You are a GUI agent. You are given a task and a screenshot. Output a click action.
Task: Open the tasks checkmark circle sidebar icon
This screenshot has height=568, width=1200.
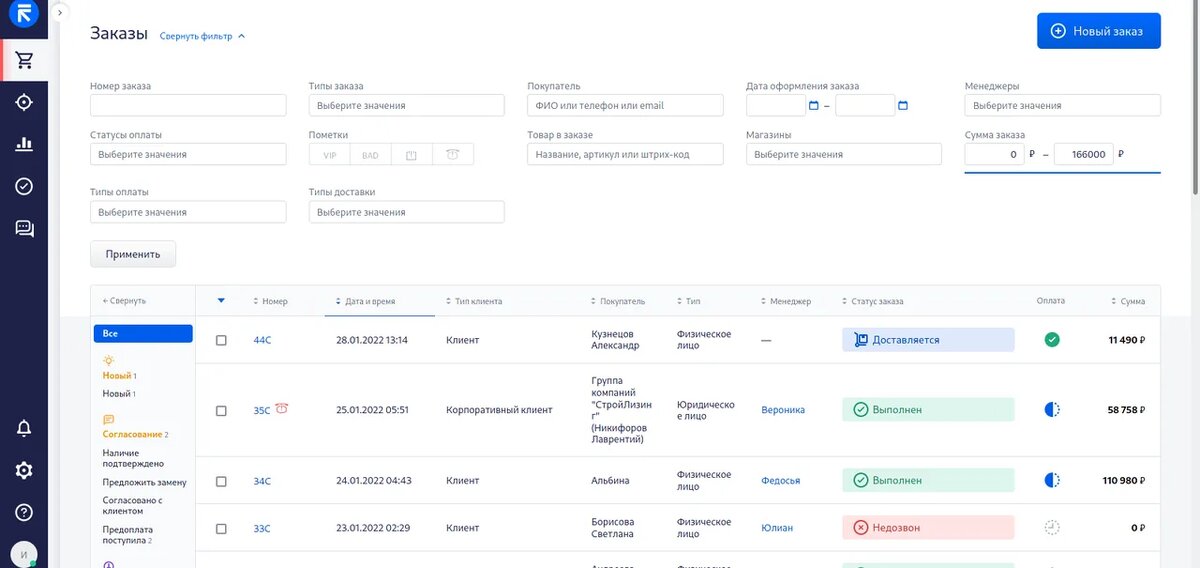coord(24,186)
